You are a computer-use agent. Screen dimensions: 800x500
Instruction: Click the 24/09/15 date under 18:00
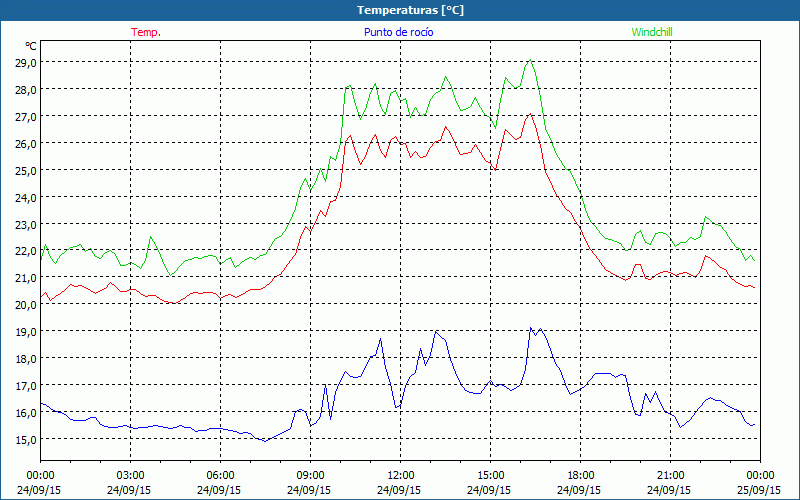pyautogui.click(x=579, y=490)
